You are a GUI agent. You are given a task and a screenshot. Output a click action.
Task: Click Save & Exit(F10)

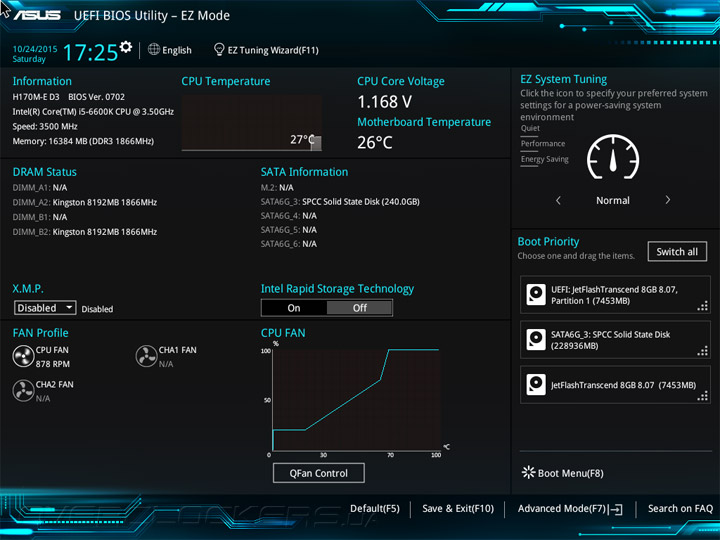click(458, 509)
